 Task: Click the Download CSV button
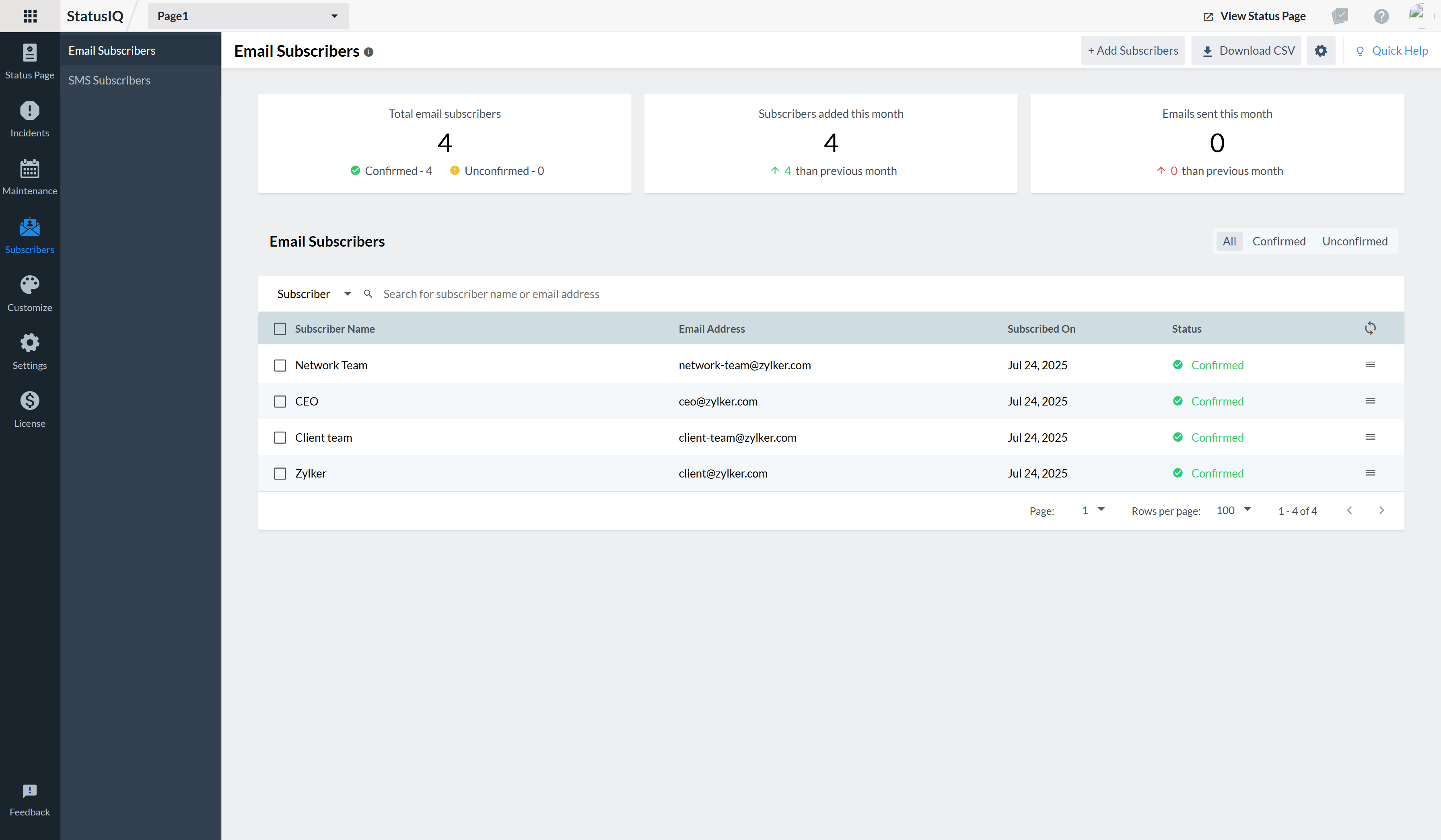pos(1247,51)
